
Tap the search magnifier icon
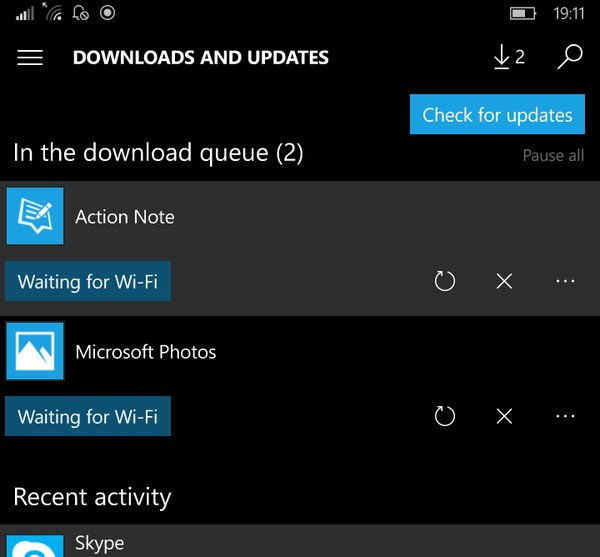click(x=570, y=57)
